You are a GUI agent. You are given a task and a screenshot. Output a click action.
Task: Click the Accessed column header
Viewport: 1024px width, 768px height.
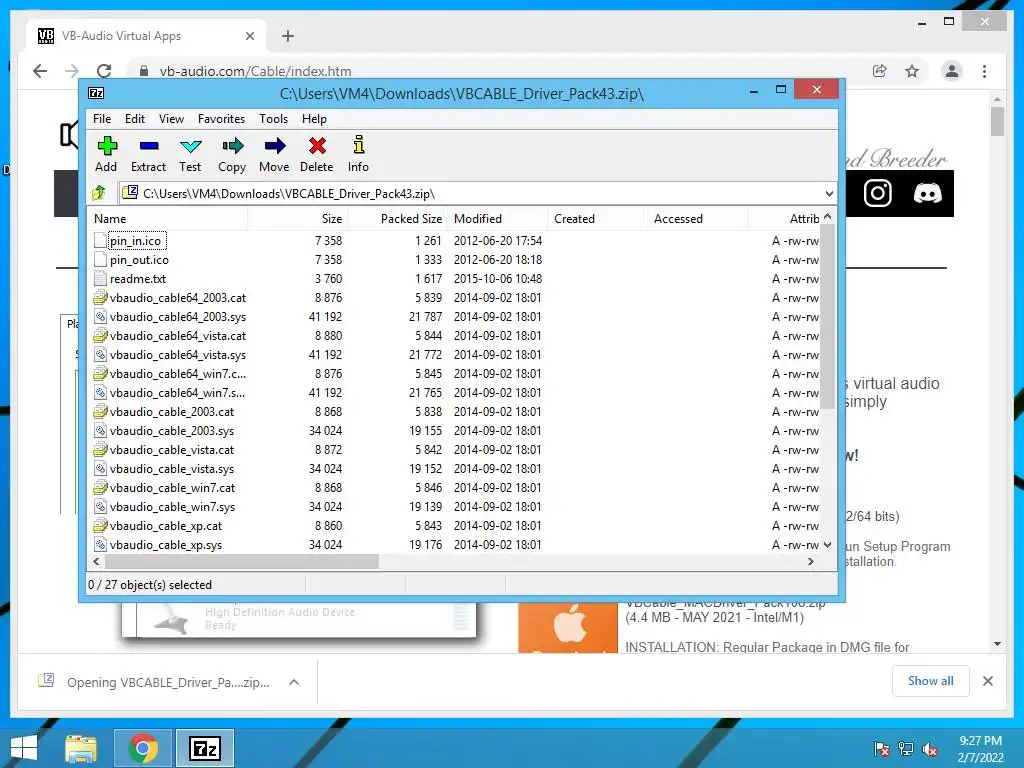[696, 219]
